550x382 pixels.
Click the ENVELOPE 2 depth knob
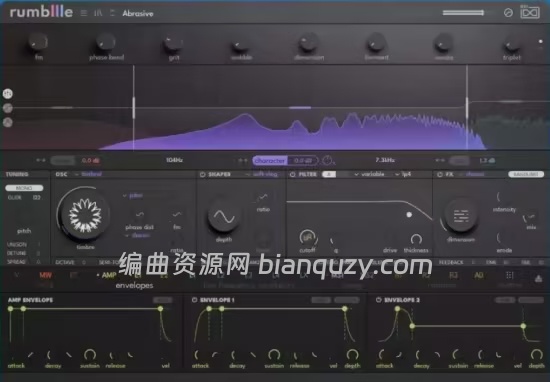pos(536,355)
